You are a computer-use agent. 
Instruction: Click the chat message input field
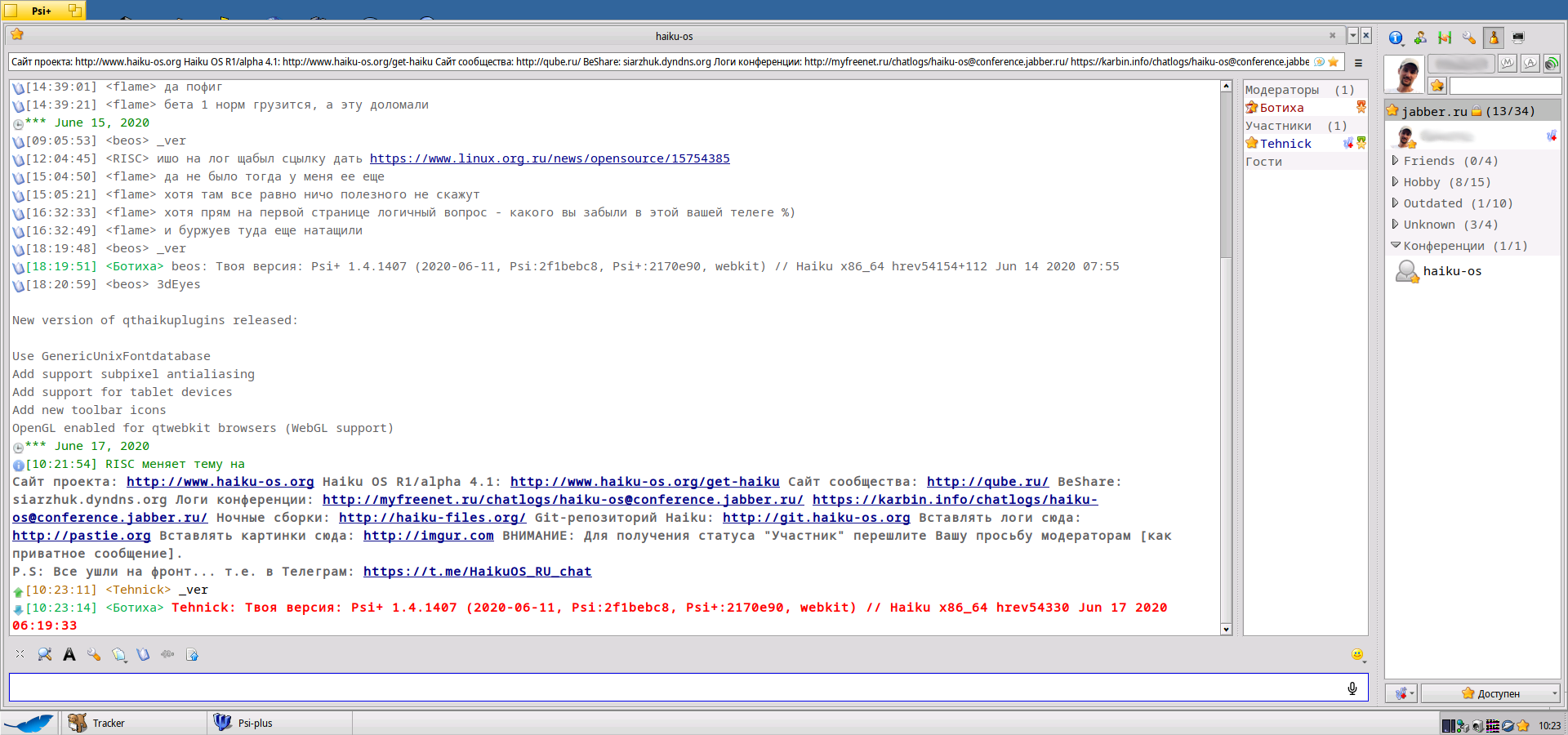pos(688,688)
